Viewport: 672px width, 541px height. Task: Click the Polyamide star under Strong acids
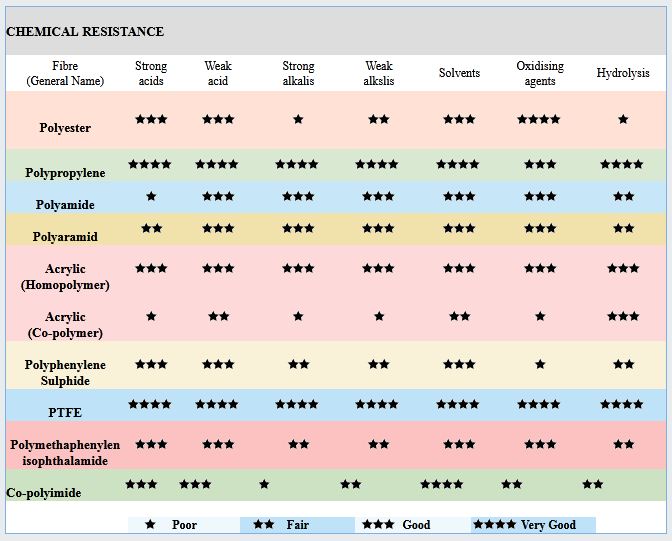[151, 197]
